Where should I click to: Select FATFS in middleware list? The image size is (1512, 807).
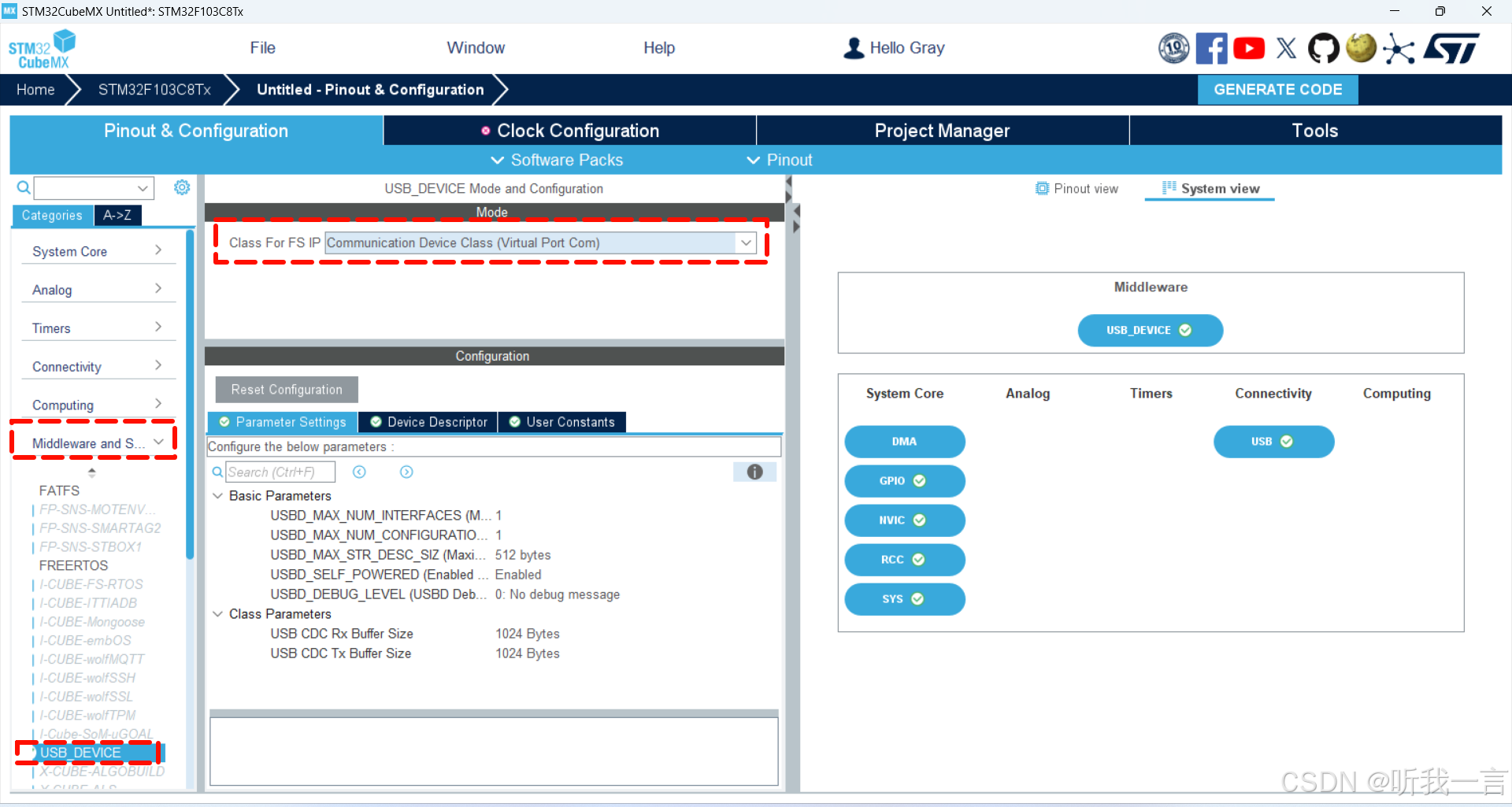(59, 490)
